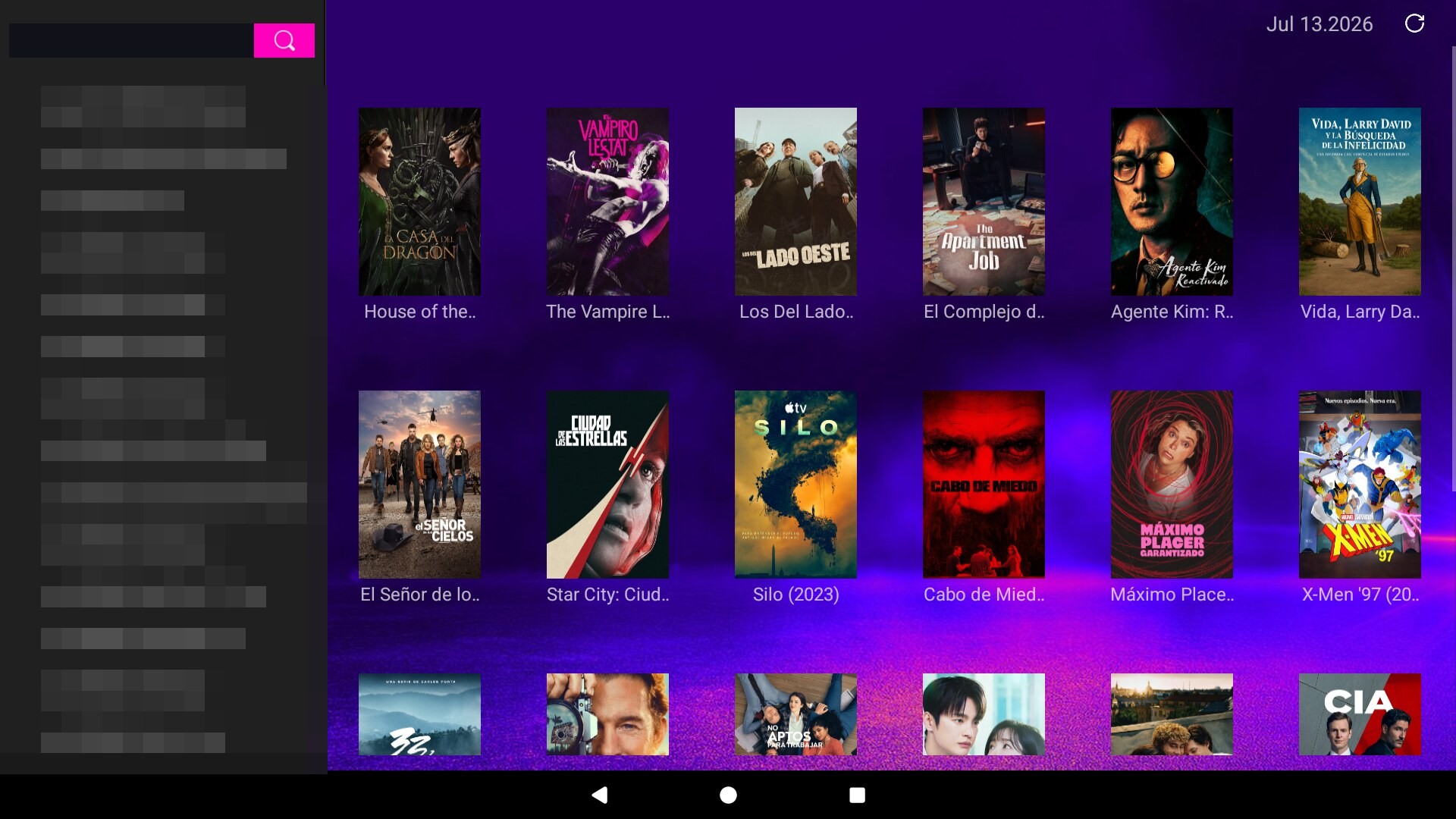Select the 'The Vampire L..' title text
Viewport: 1456px width, 819px height.
click(607, 312)
